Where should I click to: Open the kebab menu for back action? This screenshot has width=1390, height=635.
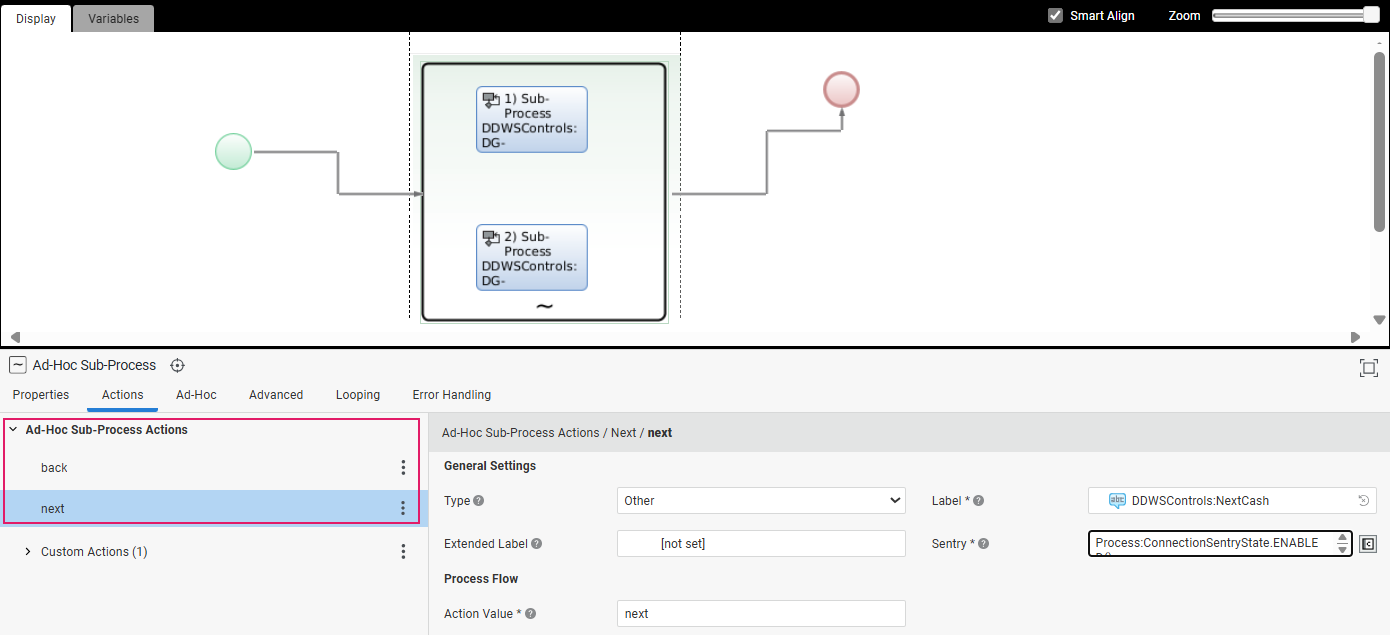[x=403, y=468]
